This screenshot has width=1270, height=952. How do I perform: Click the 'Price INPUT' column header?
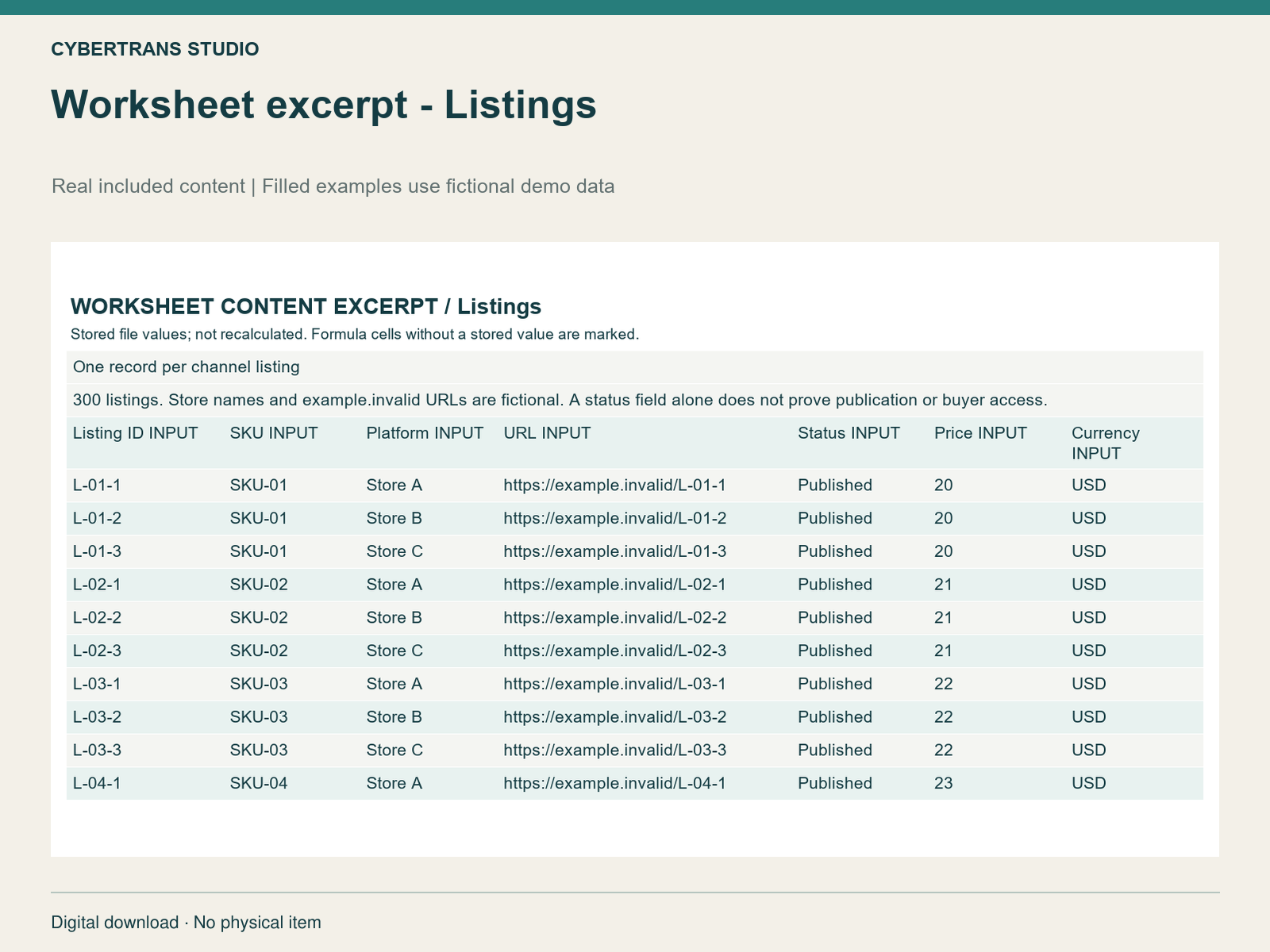pyautogui.click(x=980, y=433)
